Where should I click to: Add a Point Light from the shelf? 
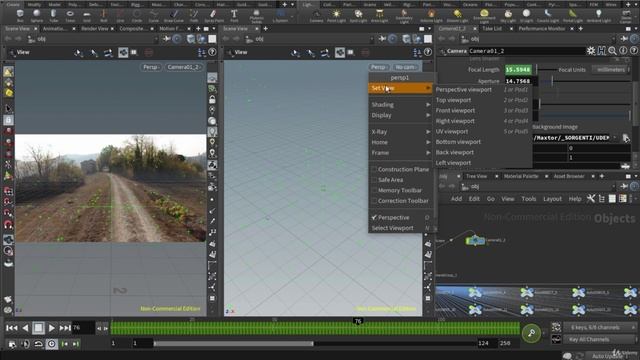click(336, 16)
